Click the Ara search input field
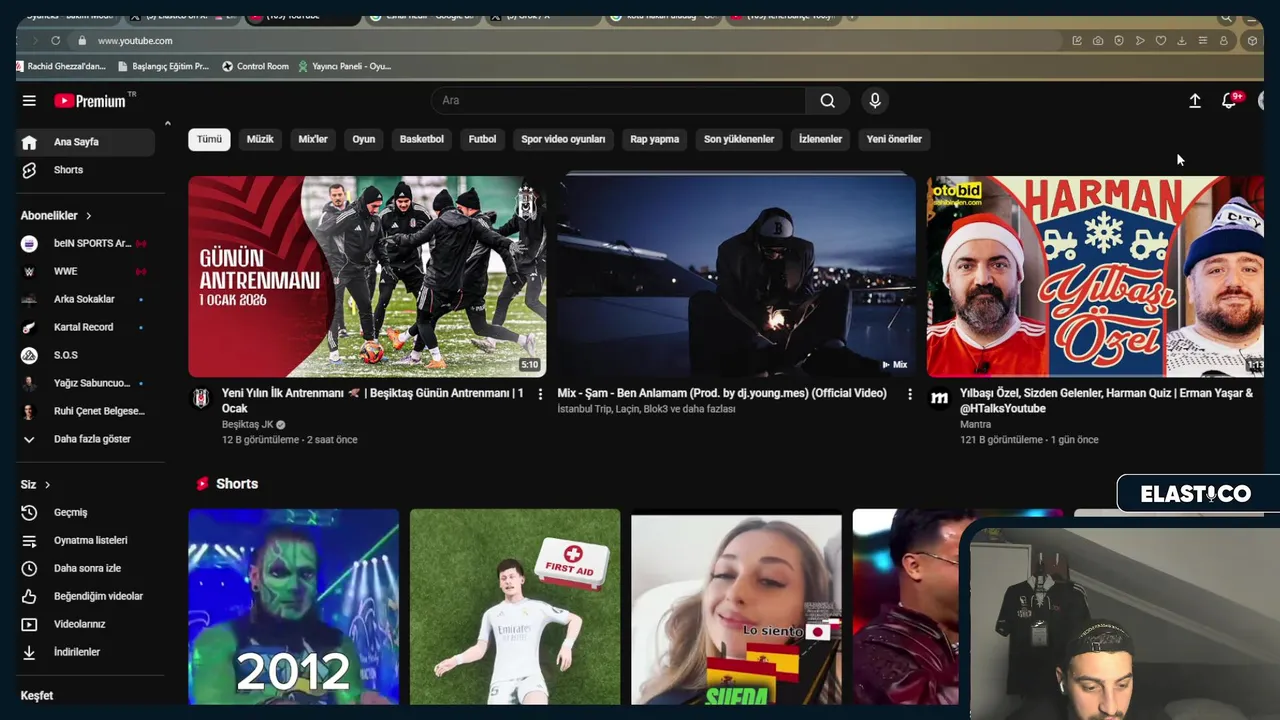Screen dimensions: 1280x720 pos(618,100)
